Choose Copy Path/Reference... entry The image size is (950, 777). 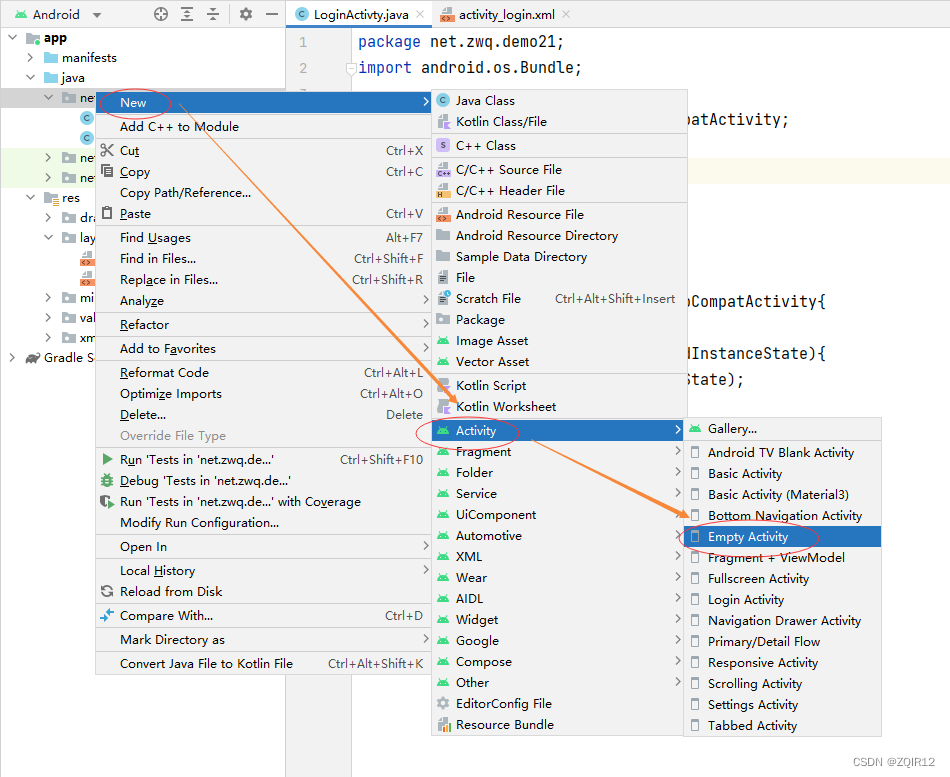(x=263, y=192)
